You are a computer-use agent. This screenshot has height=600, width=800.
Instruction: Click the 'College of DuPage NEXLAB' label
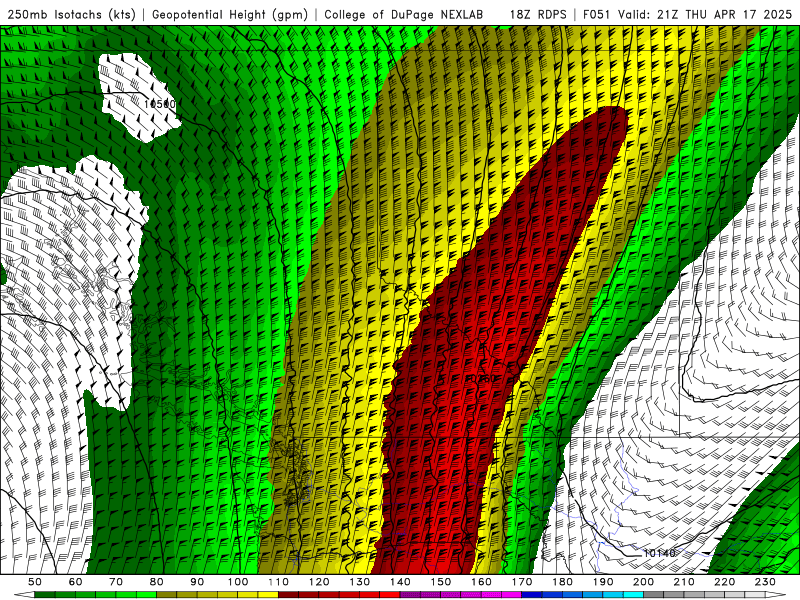pos(404,14)
